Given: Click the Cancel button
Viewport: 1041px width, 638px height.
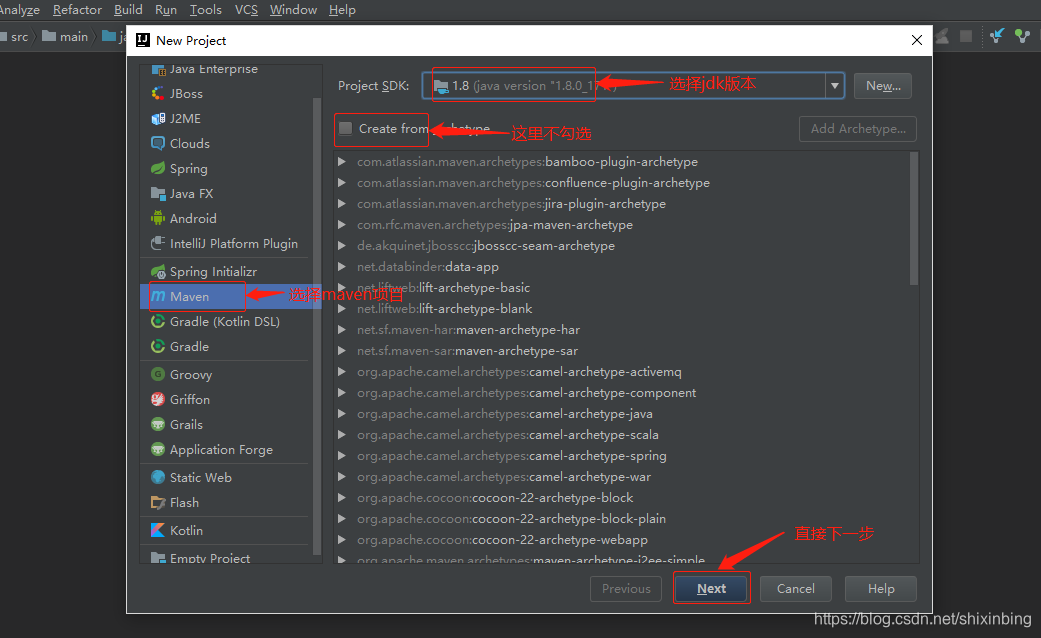Looking at the screenshot, I should pyautogui.click(x=795, y=588).
